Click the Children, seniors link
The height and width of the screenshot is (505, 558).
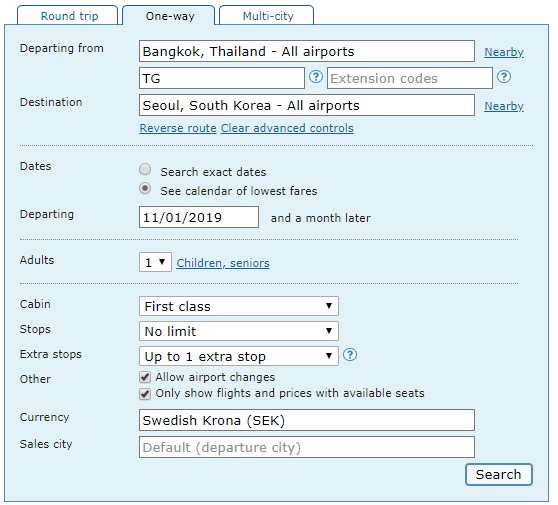click(x=223, y=263)
